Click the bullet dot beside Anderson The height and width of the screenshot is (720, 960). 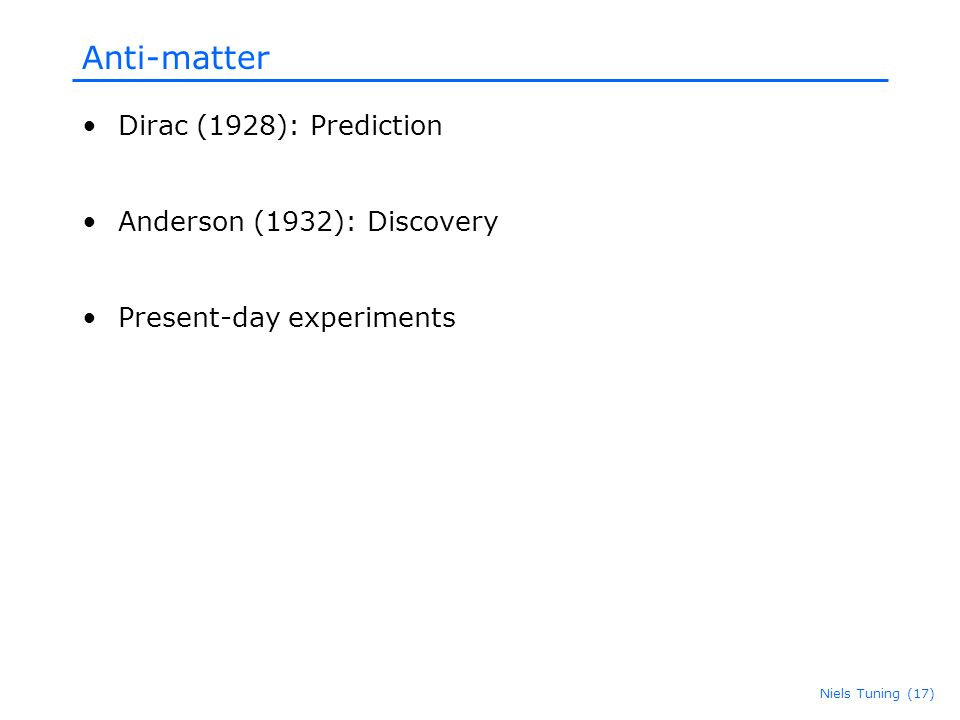pyautogui.click(x=90, y=222)
